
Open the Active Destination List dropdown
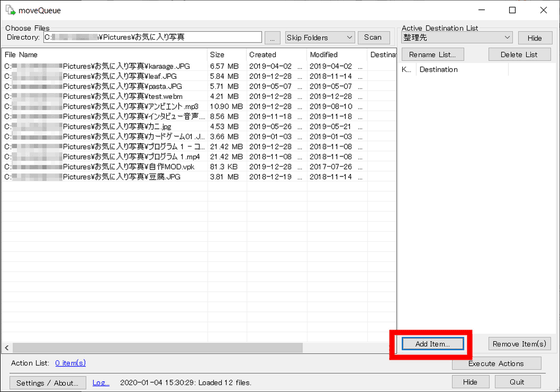click(457, 37)
